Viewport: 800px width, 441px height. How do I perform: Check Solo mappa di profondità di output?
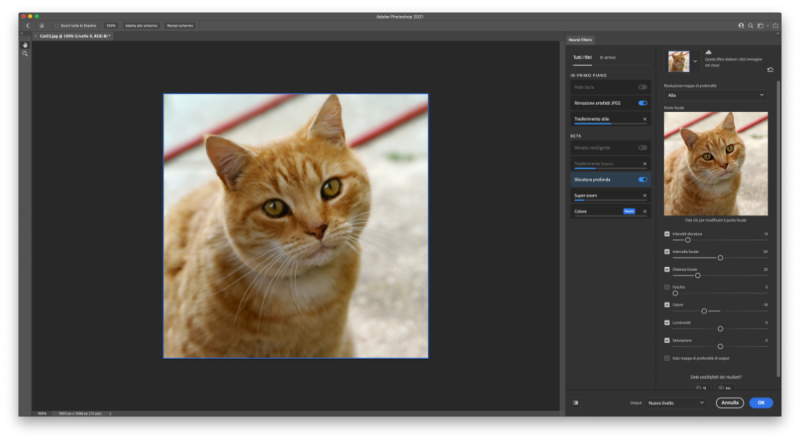(x=667, y=357)
